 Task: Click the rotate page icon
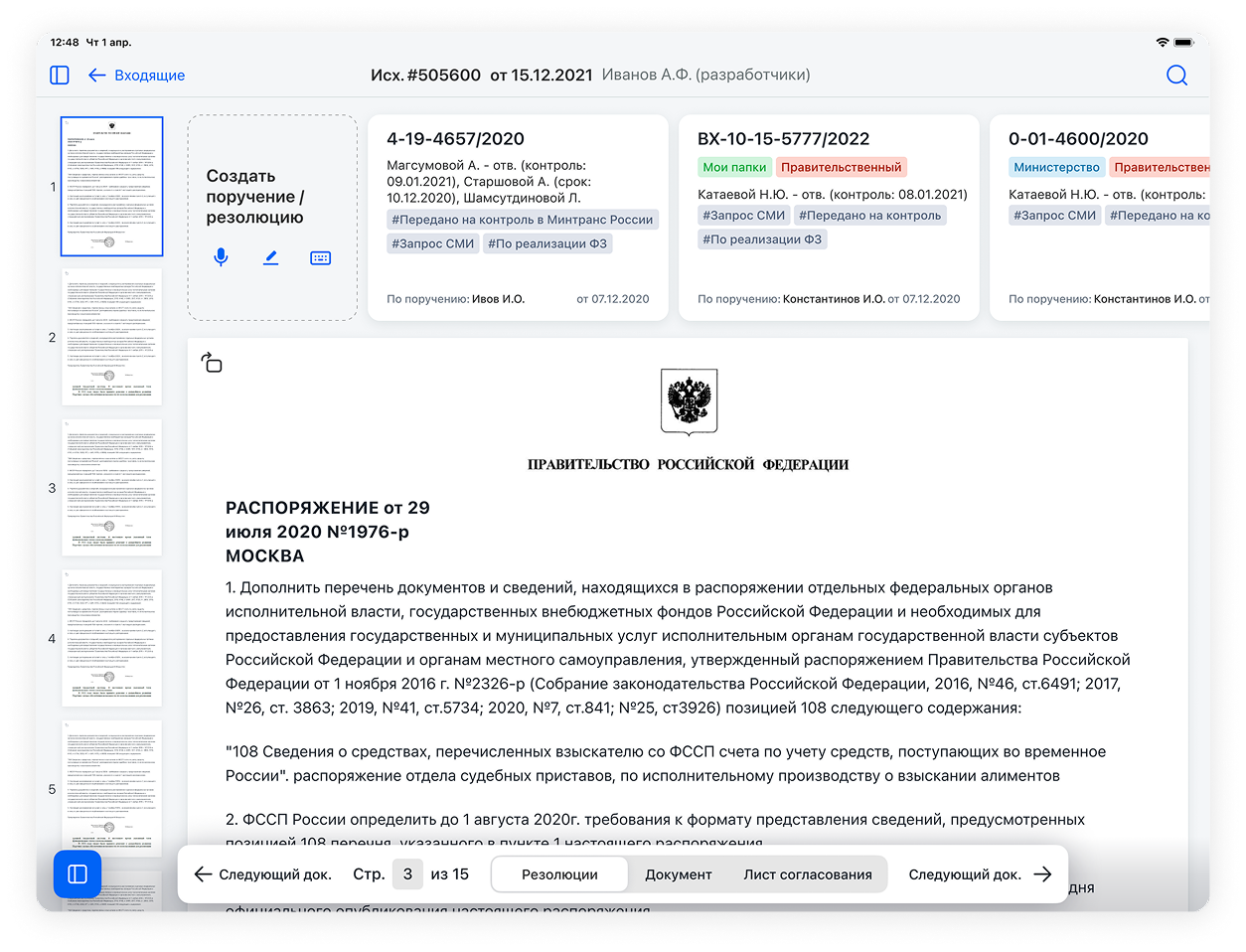[x=212, y=363]
